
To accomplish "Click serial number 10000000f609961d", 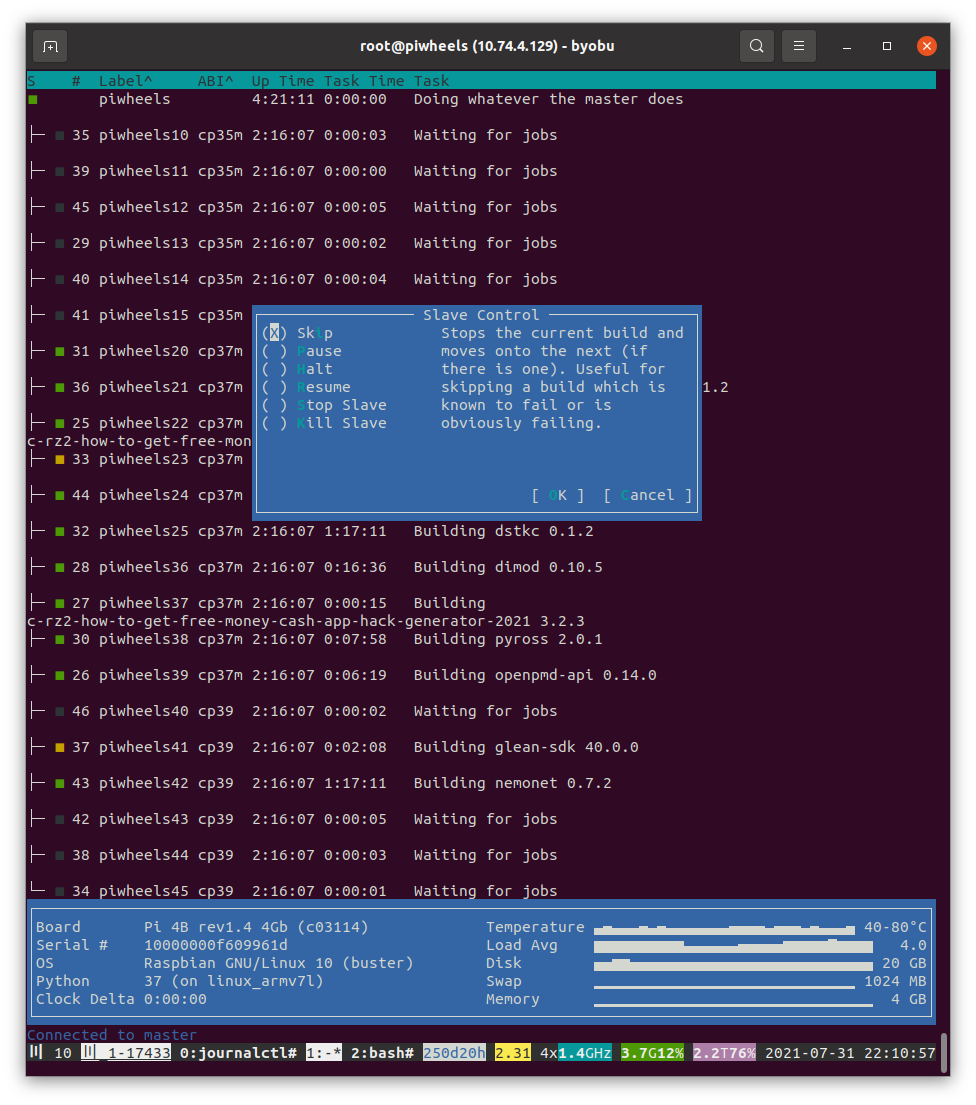I will pos(216,946).
